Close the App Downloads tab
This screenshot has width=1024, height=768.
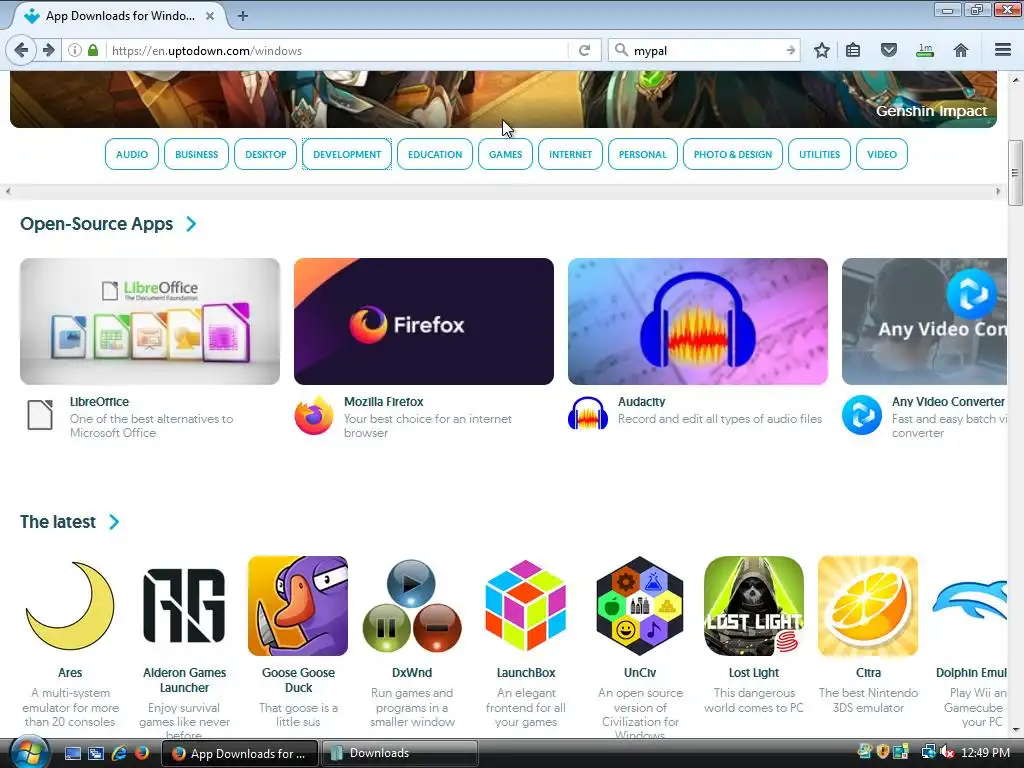click(x=210, y=16)
